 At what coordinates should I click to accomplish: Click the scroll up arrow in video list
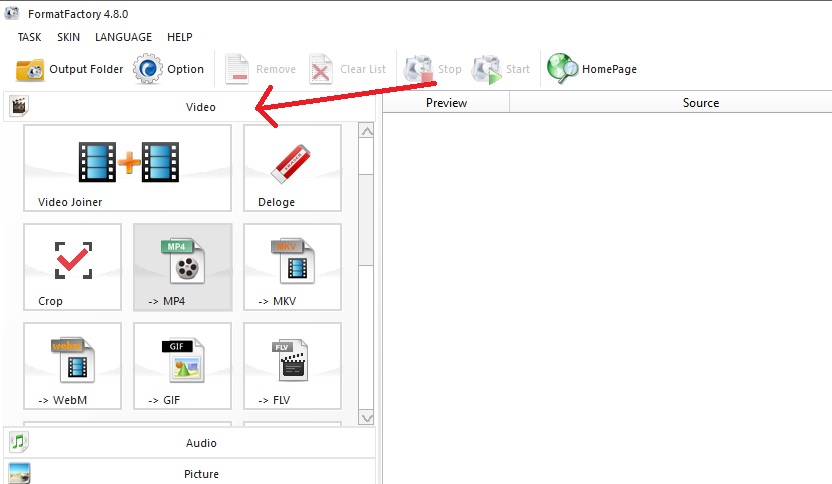pos(366,131)
